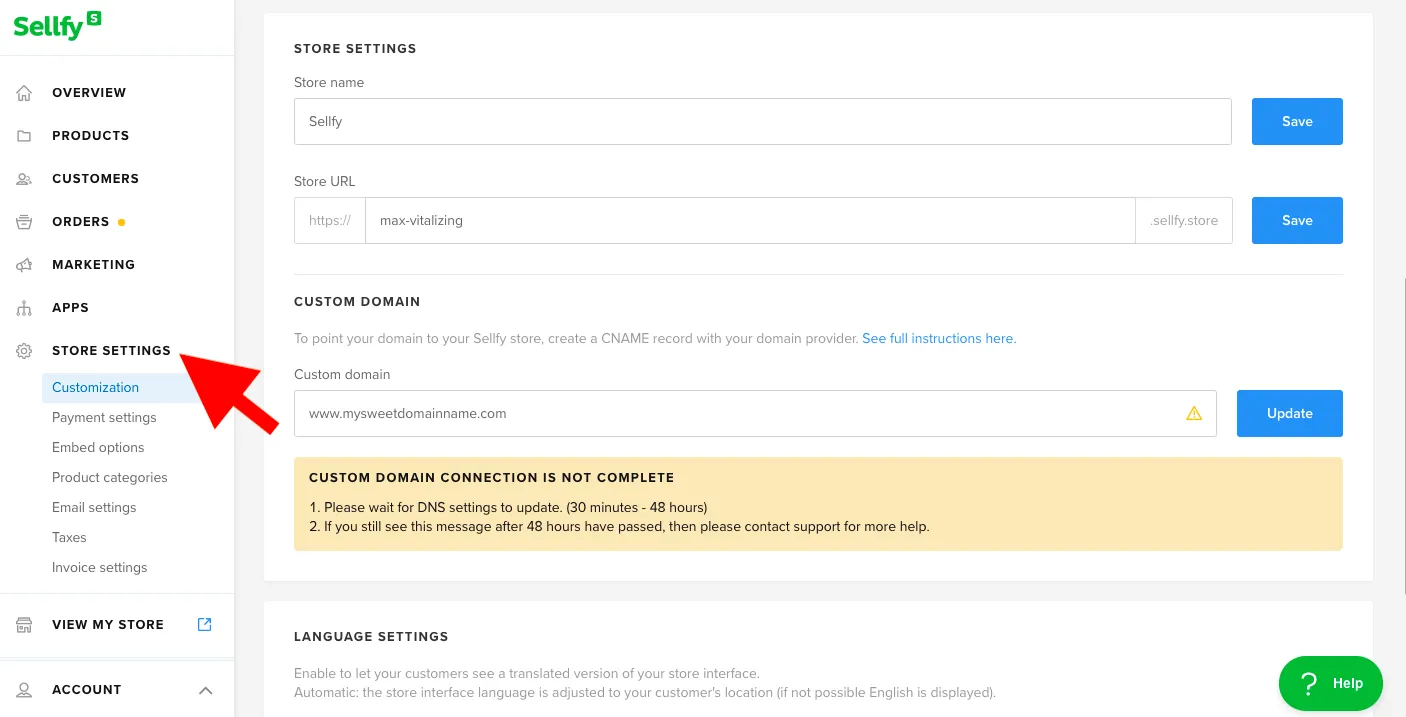Open Payment settings submenu item
This screenshot has height=717, width=1406.
[x=104, y=417]
